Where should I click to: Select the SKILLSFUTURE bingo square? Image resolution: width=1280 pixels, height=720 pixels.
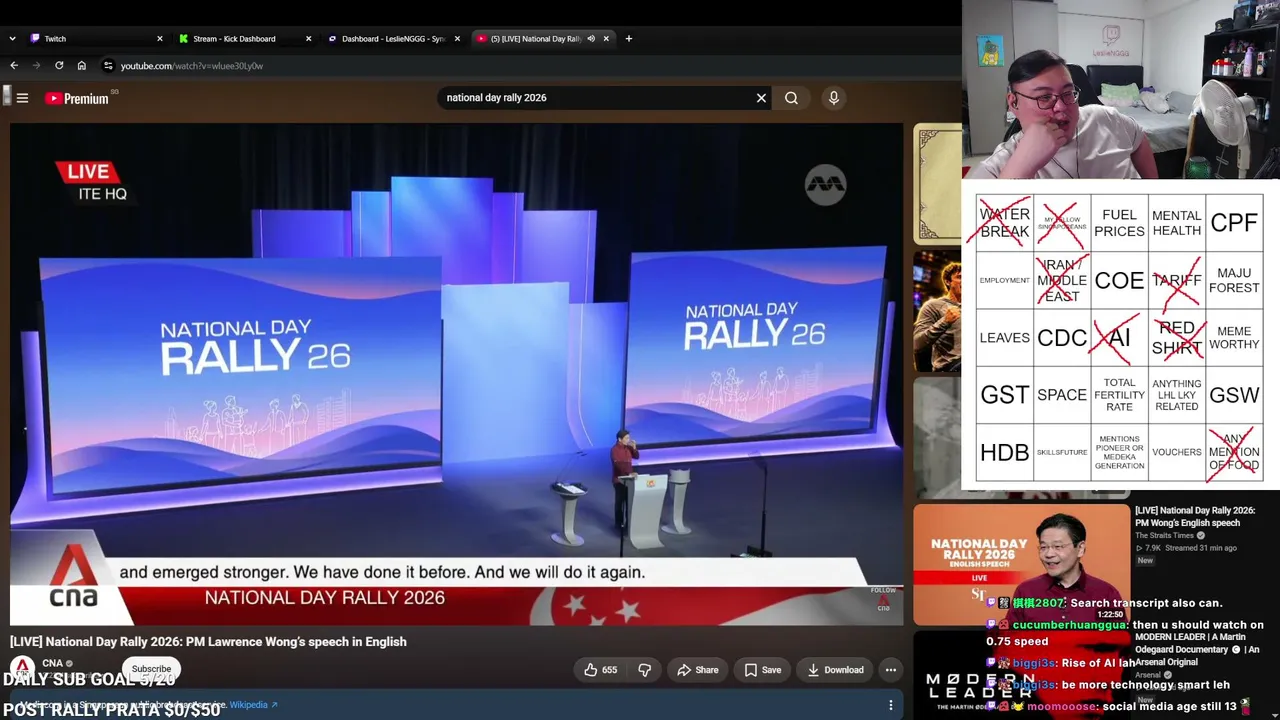click(1062, 452)
